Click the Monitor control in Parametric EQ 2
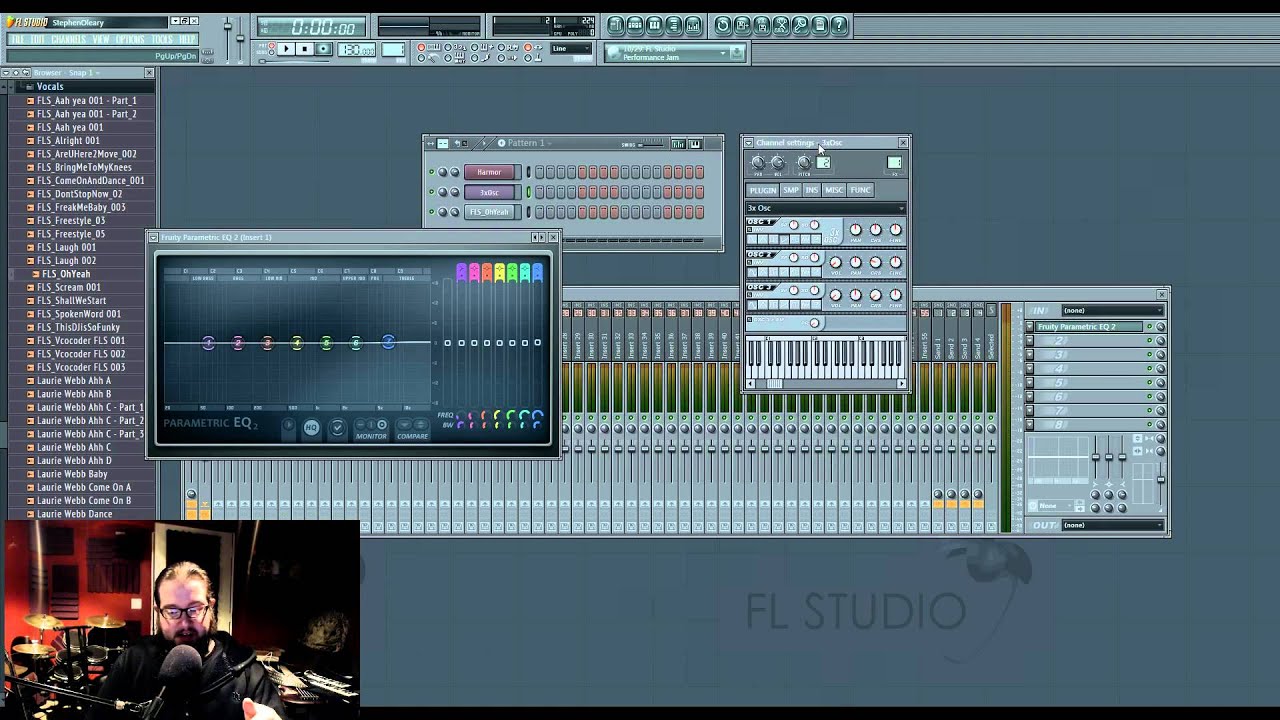This screenshot has height=720, width=1280. pos(371,429)
